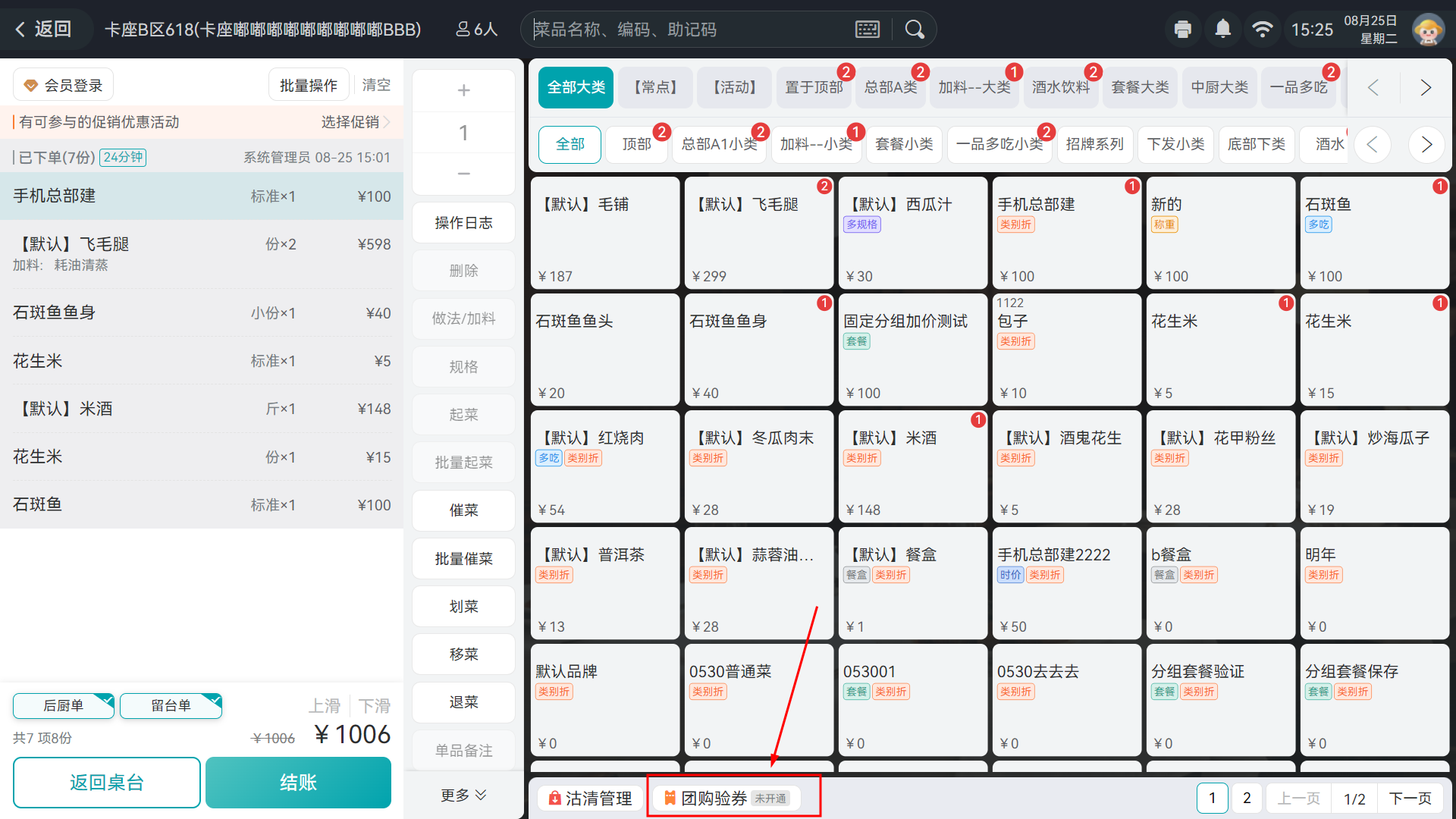
Task: Click the Wi-Fi status icon
Action: point(1262,29)
